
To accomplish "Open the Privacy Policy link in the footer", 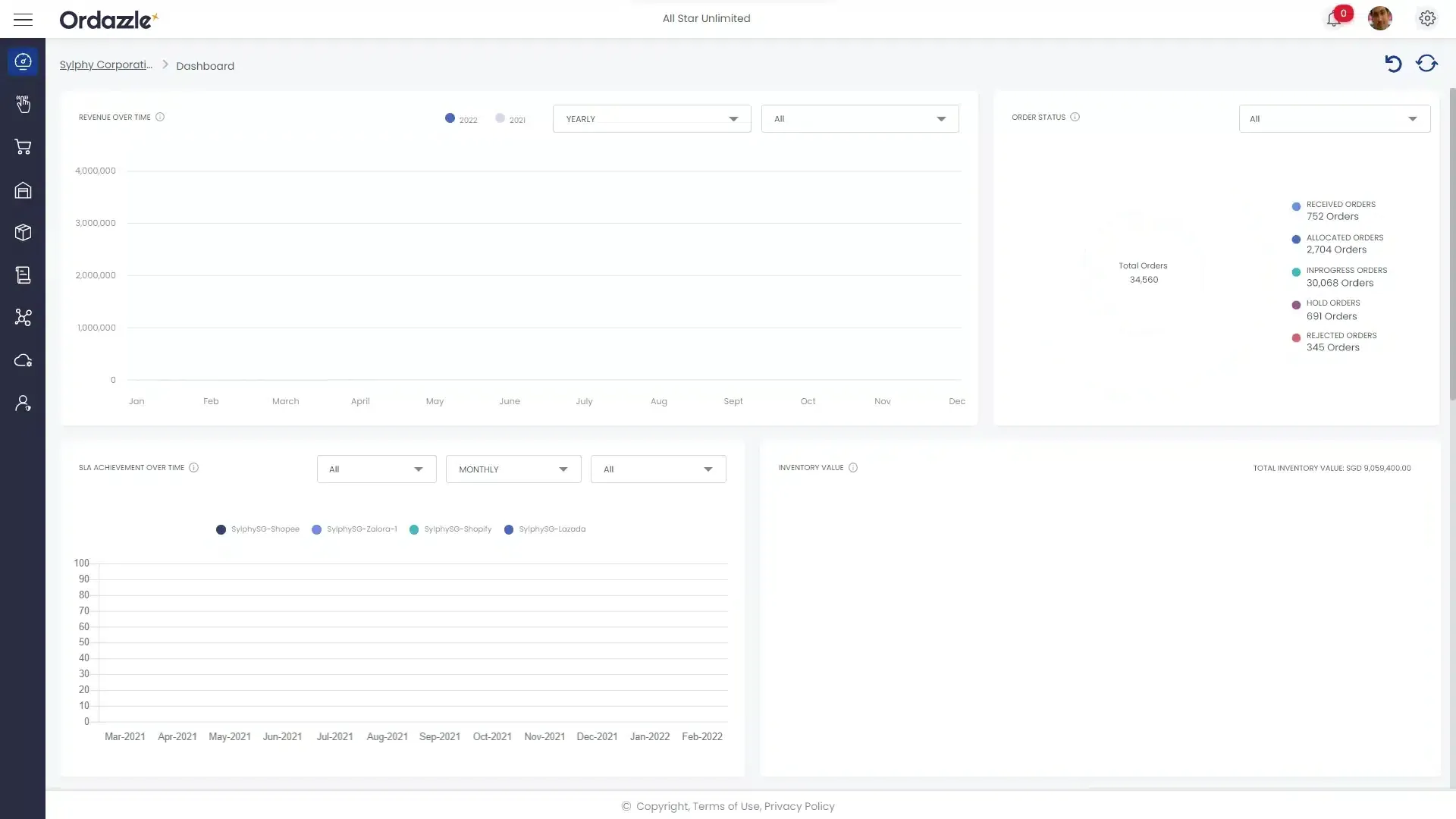I will click(799, 806).
